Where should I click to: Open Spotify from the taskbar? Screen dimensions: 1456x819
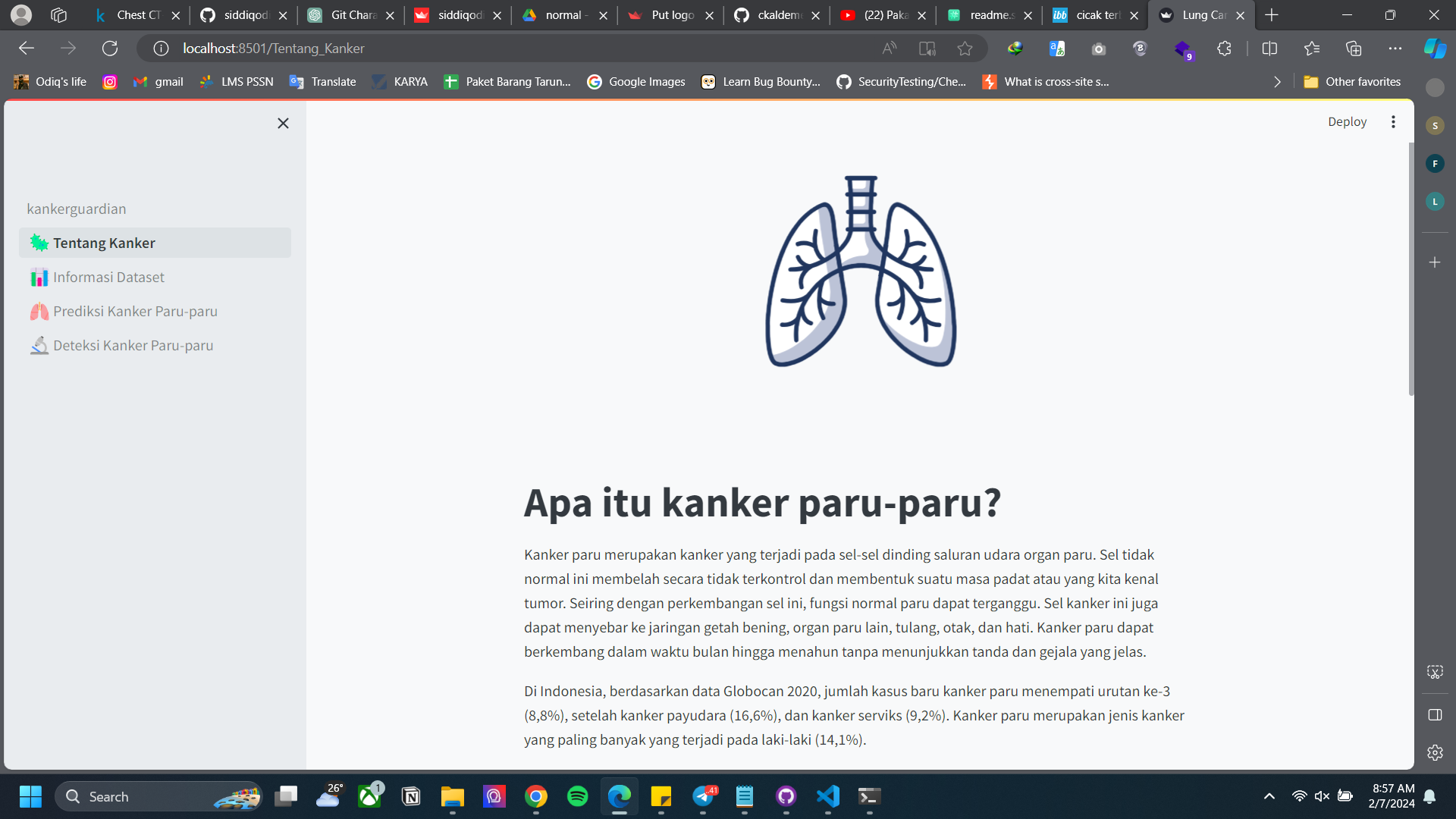point(578,796)
